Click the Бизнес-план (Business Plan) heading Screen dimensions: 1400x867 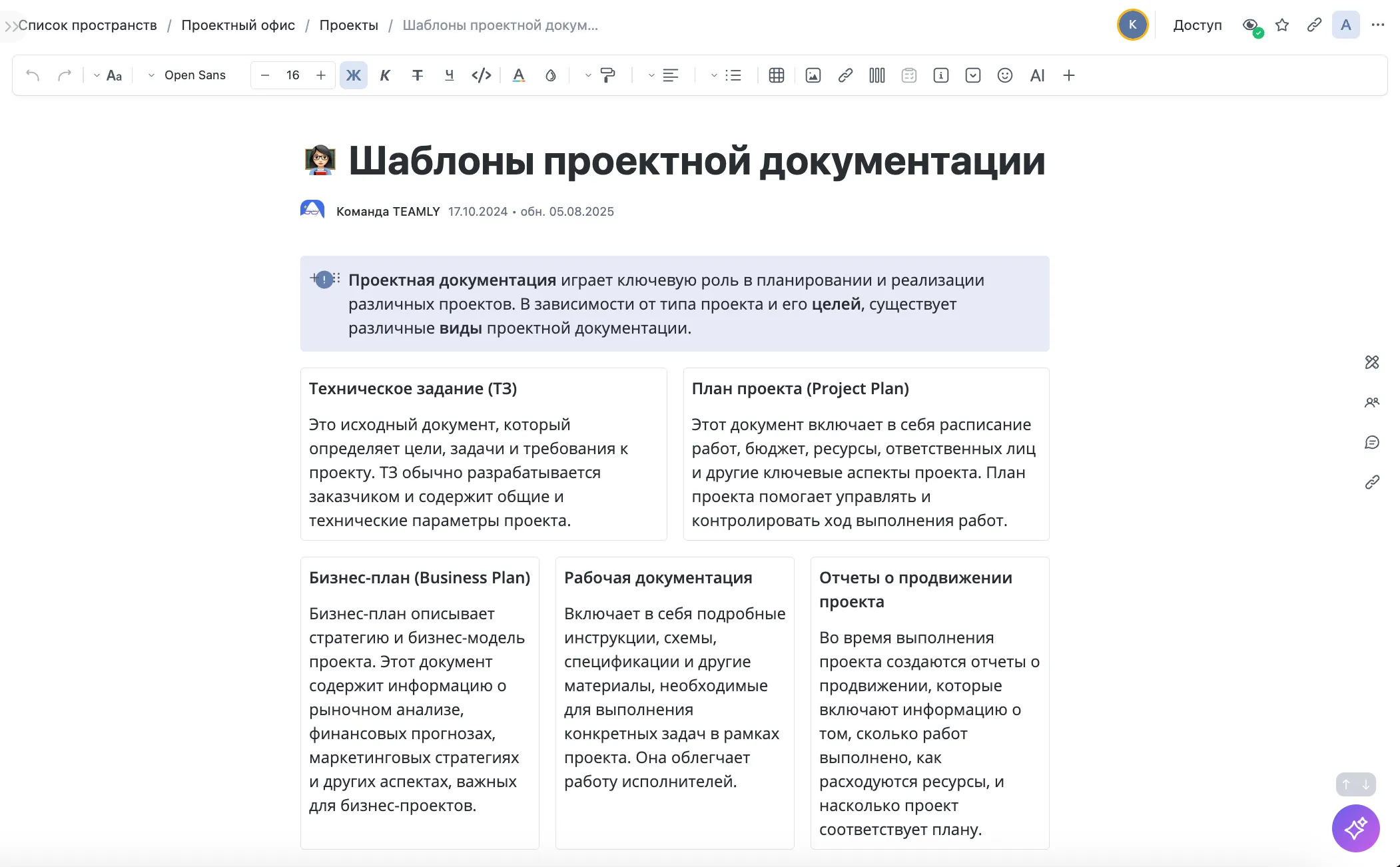click(420, 578)
